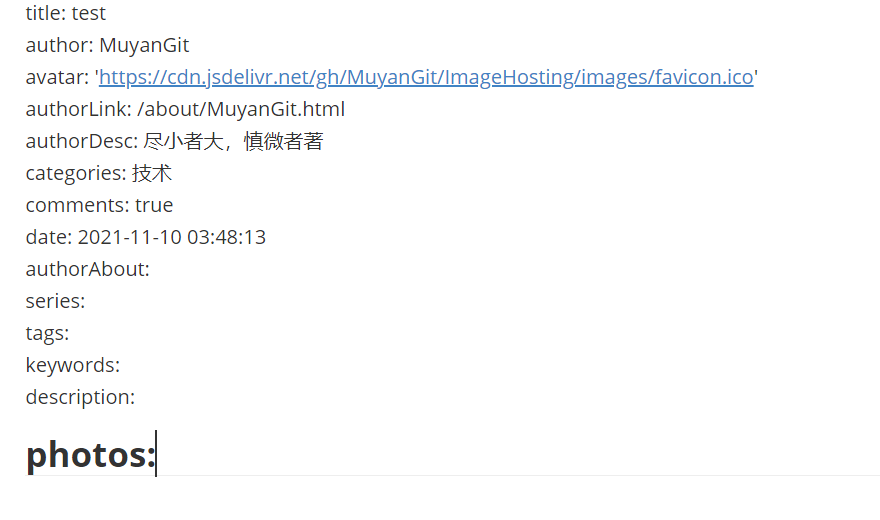The image size is (880, 520).
Task: Click the word true in comments line
Action: pyautogui.click(x=154, y=205)
